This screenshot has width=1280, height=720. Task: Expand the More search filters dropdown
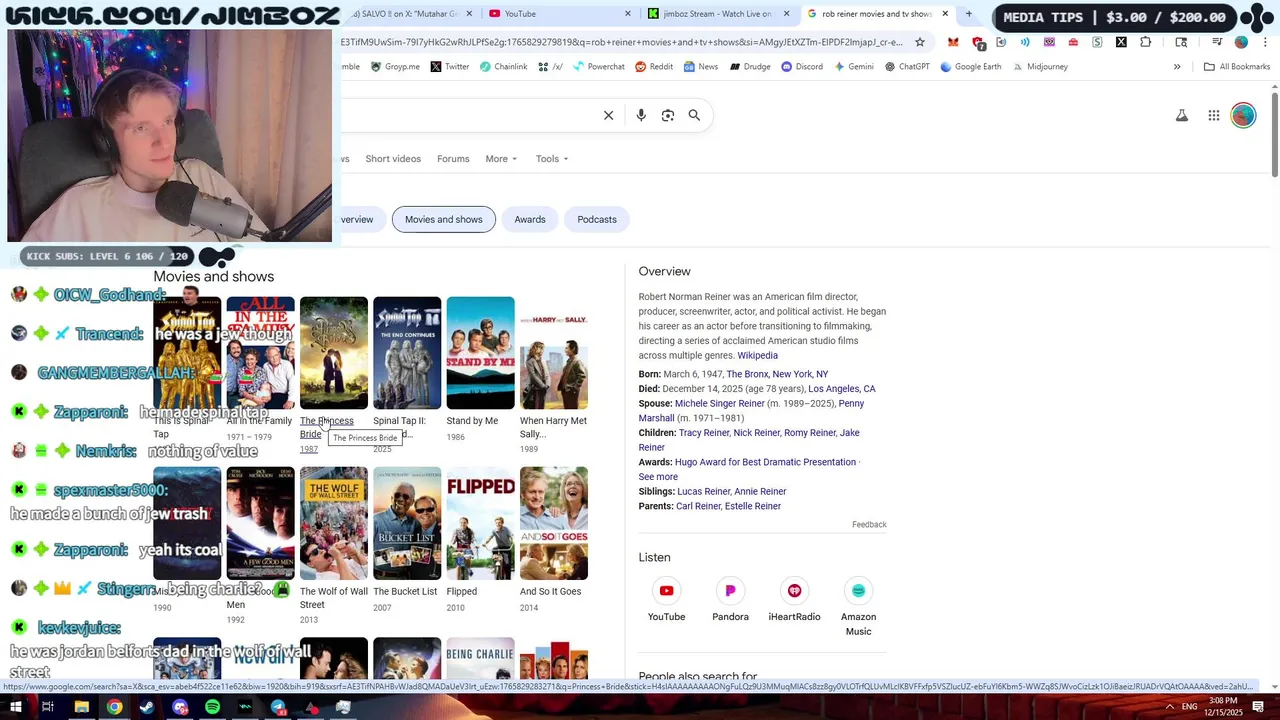pyautogui.click(x=501, y=159)
